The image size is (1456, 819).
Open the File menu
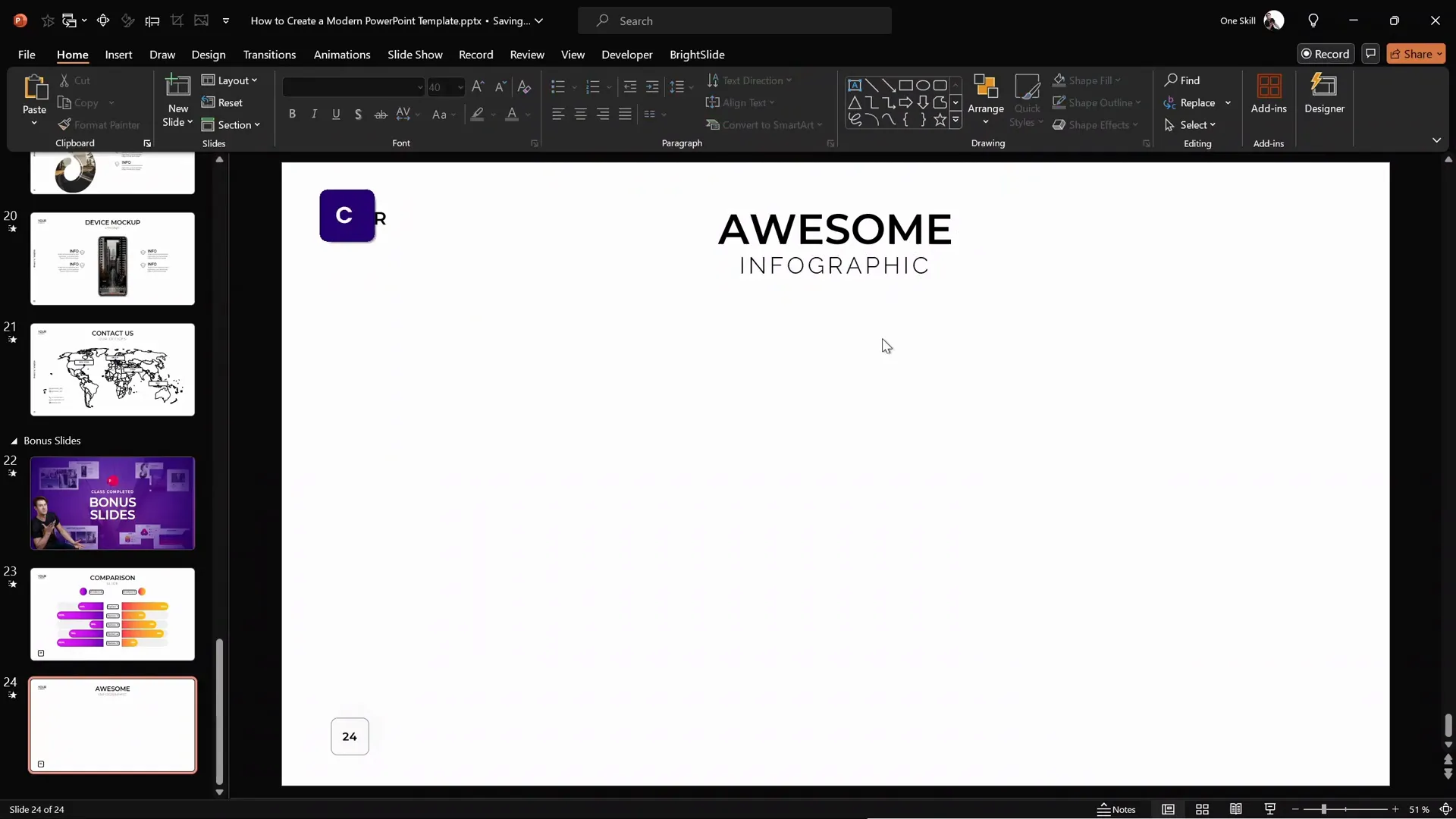pyautogui.click(x=27, y=55)
